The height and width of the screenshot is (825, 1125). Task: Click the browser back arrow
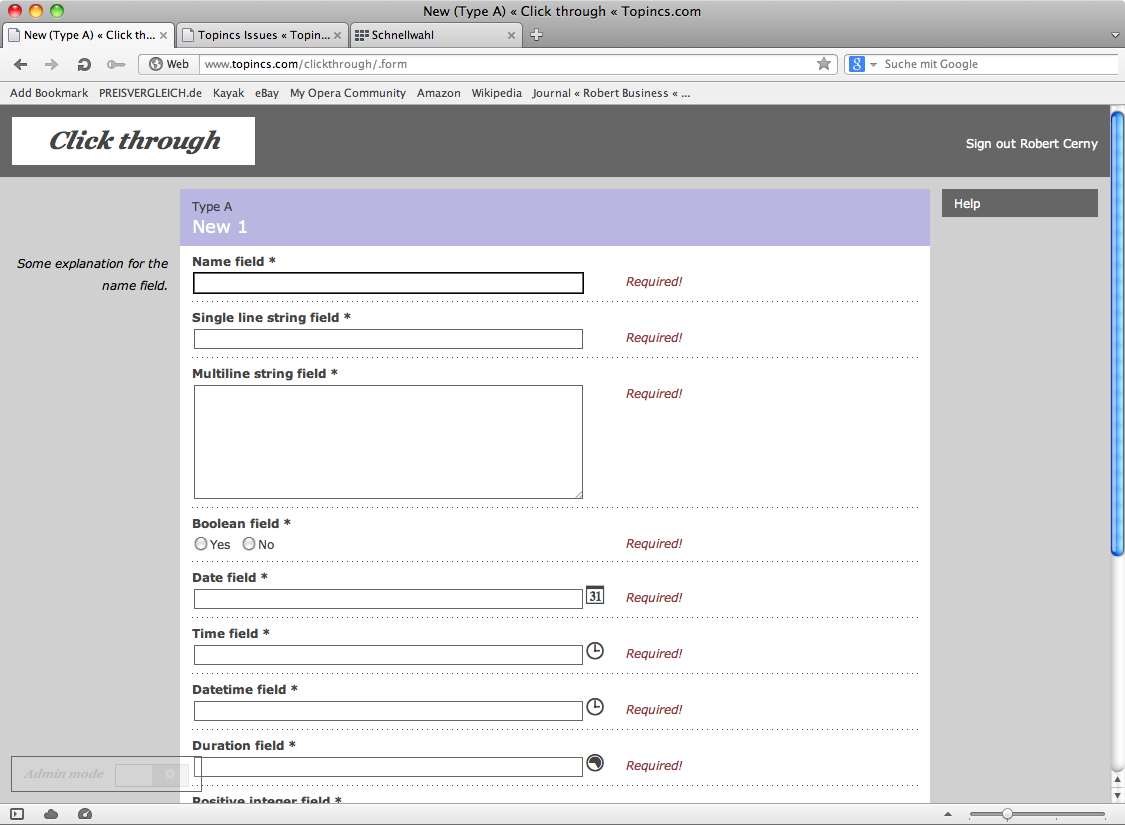tap(21, 64)
